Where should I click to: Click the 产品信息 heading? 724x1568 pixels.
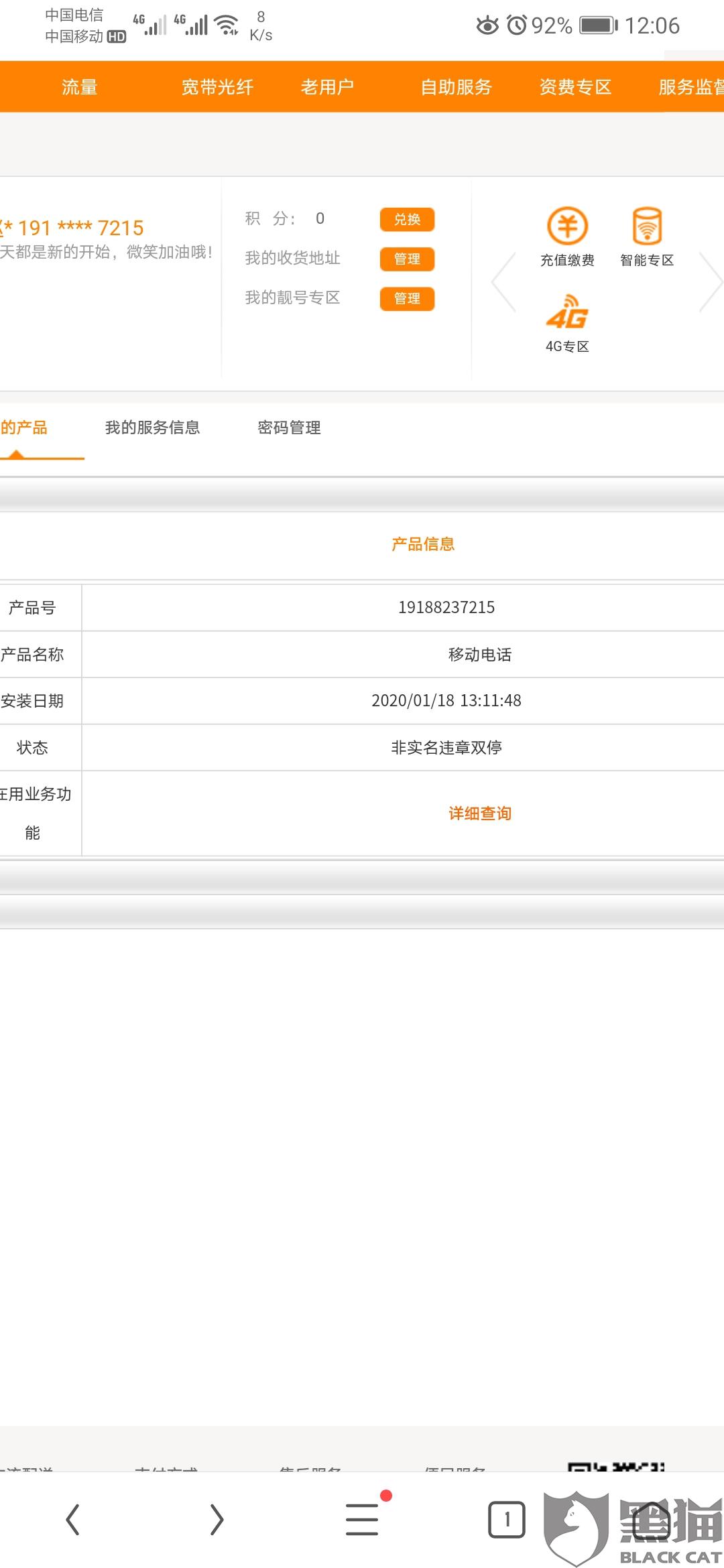click(x=423, y=544)
